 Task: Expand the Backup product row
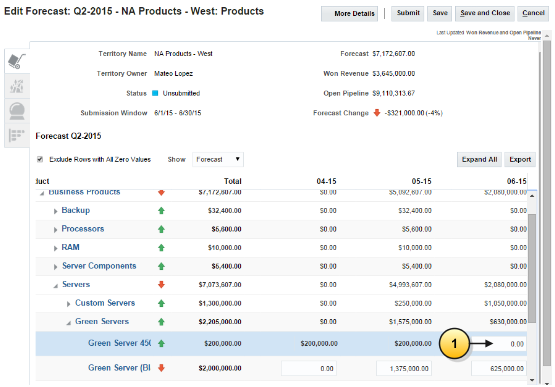56,211
